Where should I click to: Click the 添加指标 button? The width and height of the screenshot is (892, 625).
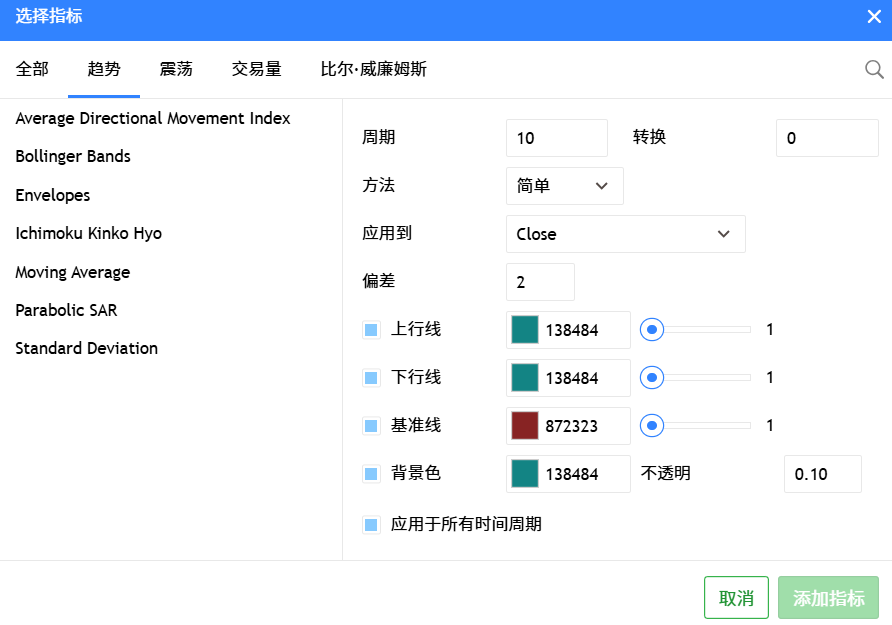coord(828,598)
